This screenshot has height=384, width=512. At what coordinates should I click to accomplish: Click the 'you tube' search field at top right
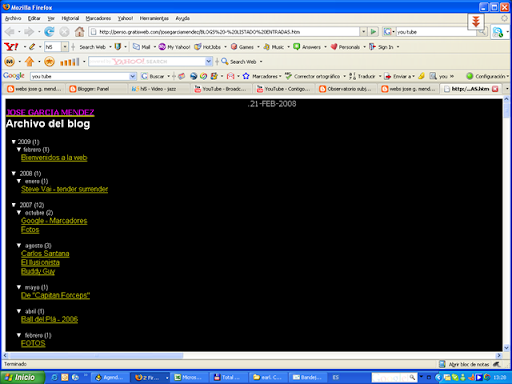pos(436,32)
